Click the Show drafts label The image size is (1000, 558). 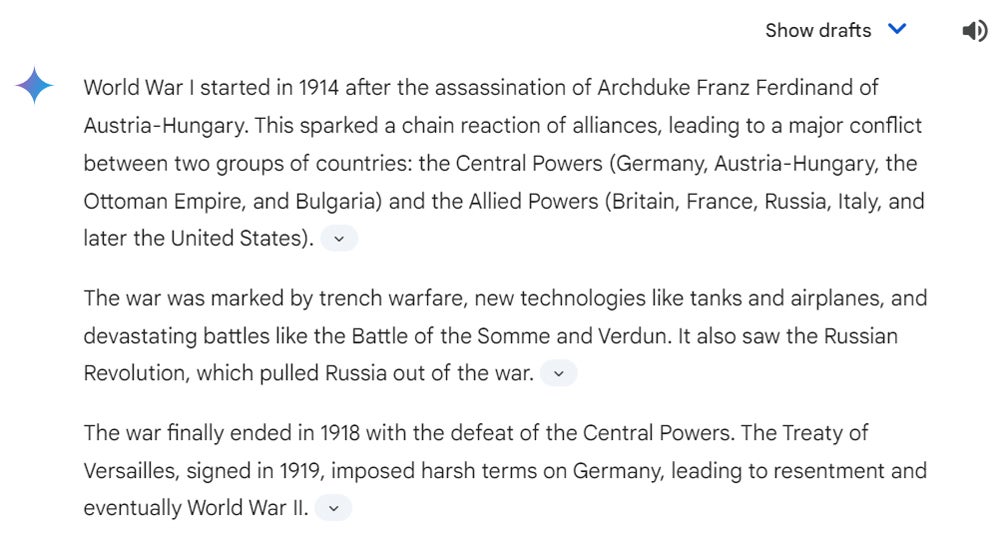[818, 30]
